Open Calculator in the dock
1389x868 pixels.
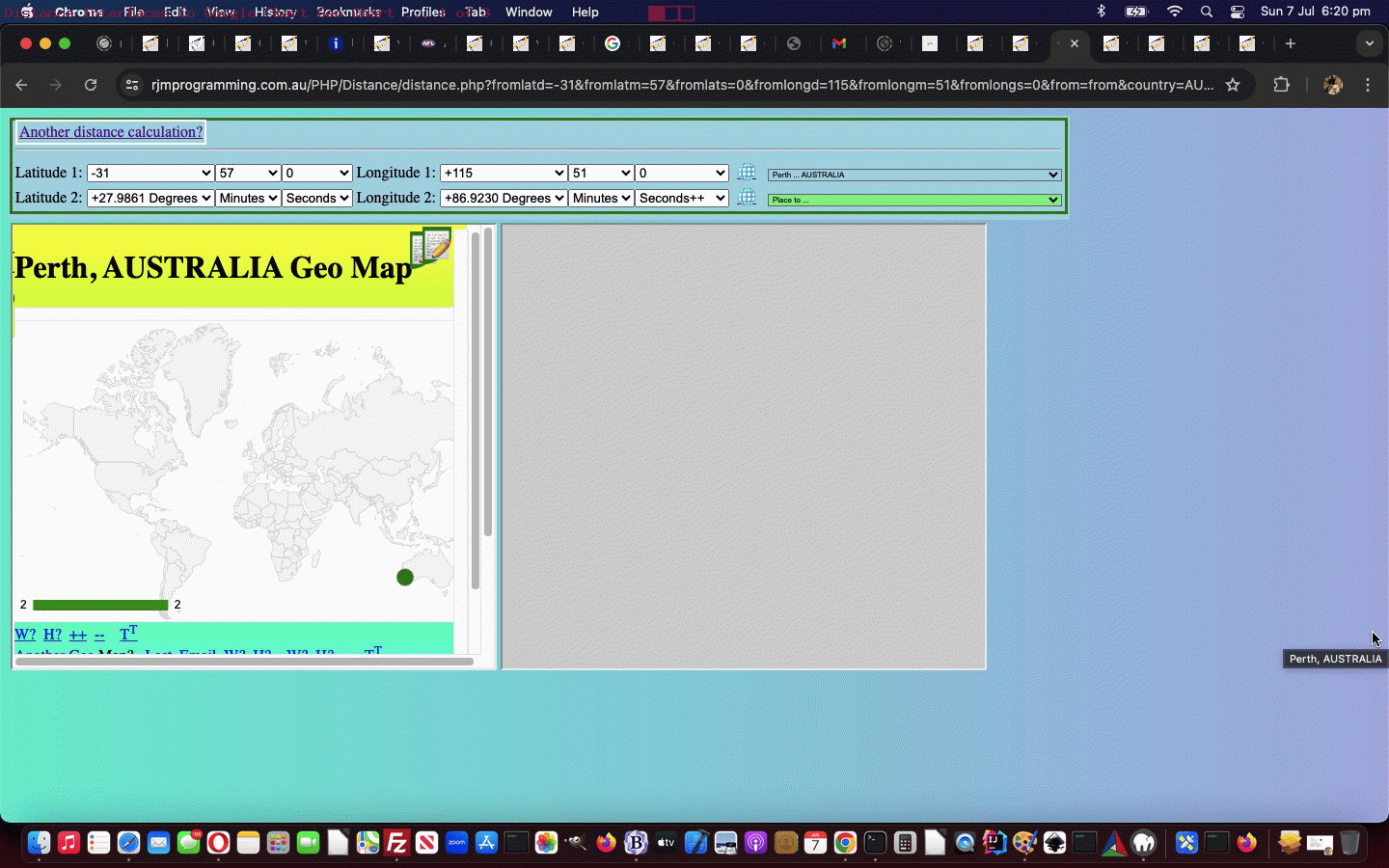point(905,842)
